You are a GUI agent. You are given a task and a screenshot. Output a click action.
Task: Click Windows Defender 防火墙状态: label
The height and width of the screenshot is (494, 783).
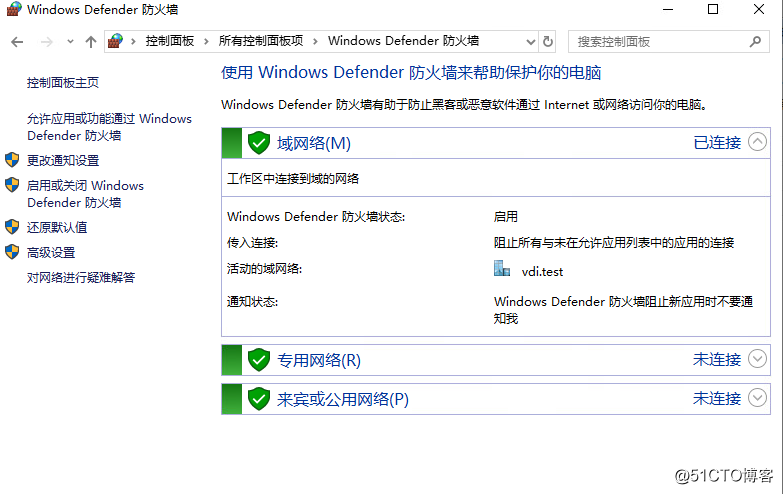[316, 217]
